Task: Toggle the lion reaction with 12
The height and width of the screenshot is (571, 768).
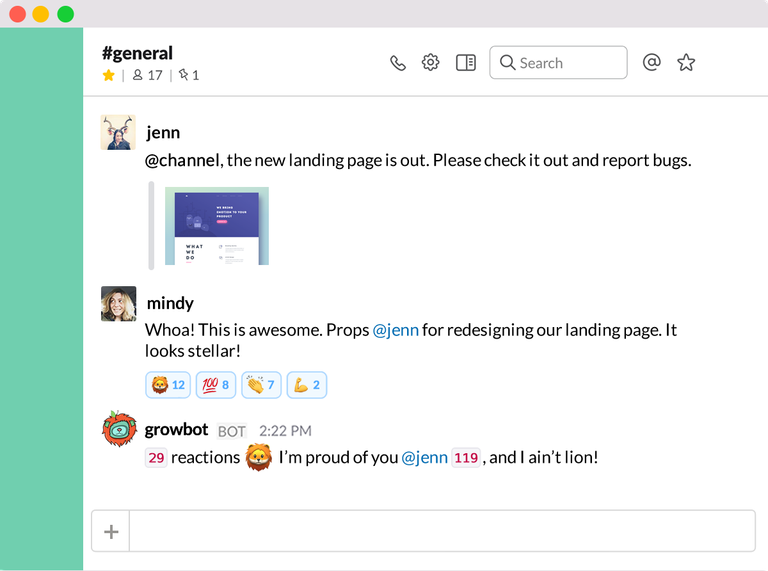Action: pos(168,385)
